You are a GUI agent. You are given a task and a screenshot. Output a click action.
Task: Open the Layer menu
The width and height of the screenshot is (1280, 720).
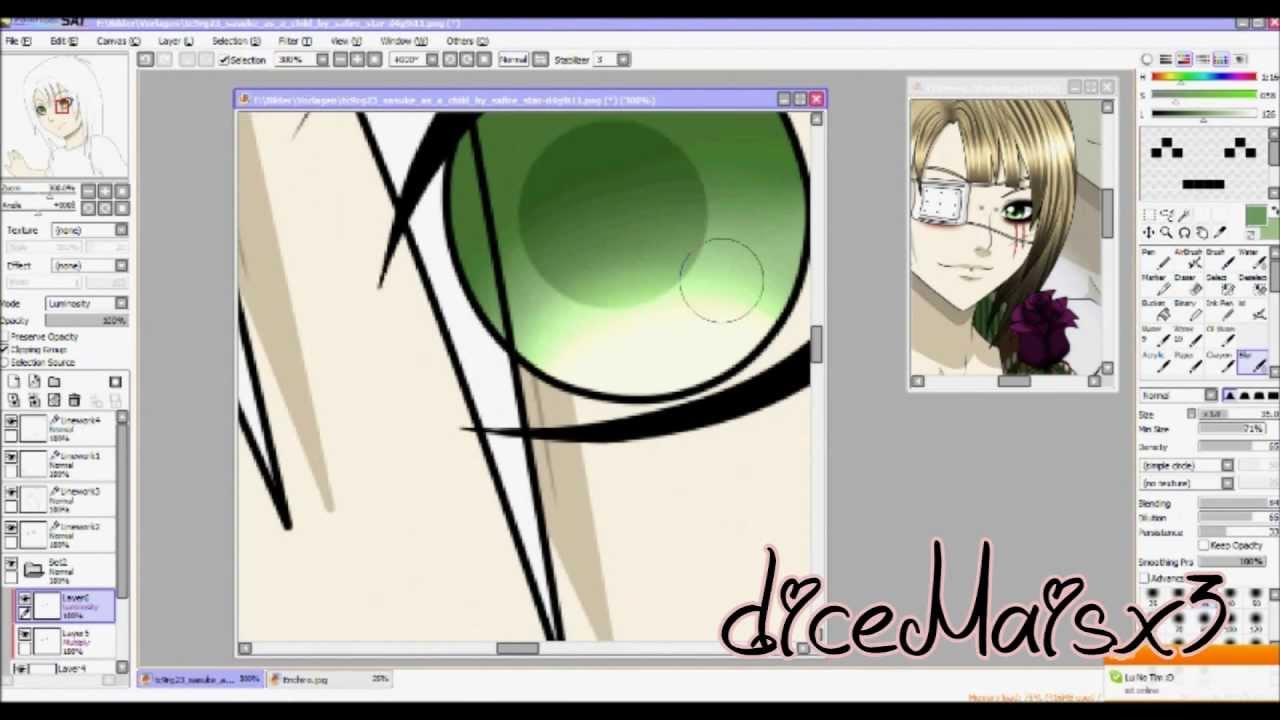pos(175,41)
